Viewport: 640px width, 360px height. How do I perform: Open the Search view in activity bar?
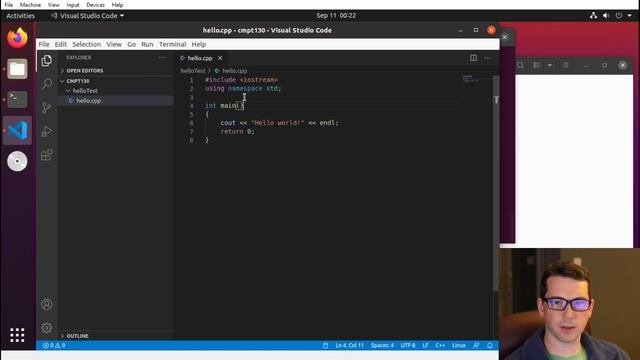coord(47,84)
